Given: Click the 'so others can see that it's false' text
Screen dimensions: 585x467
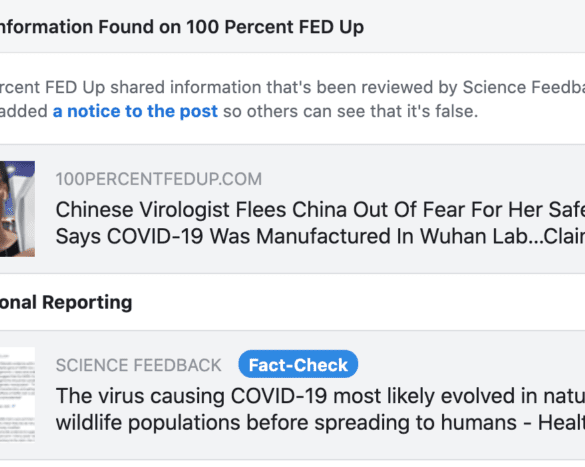Looking at the screenshot, I should (350, 111).
